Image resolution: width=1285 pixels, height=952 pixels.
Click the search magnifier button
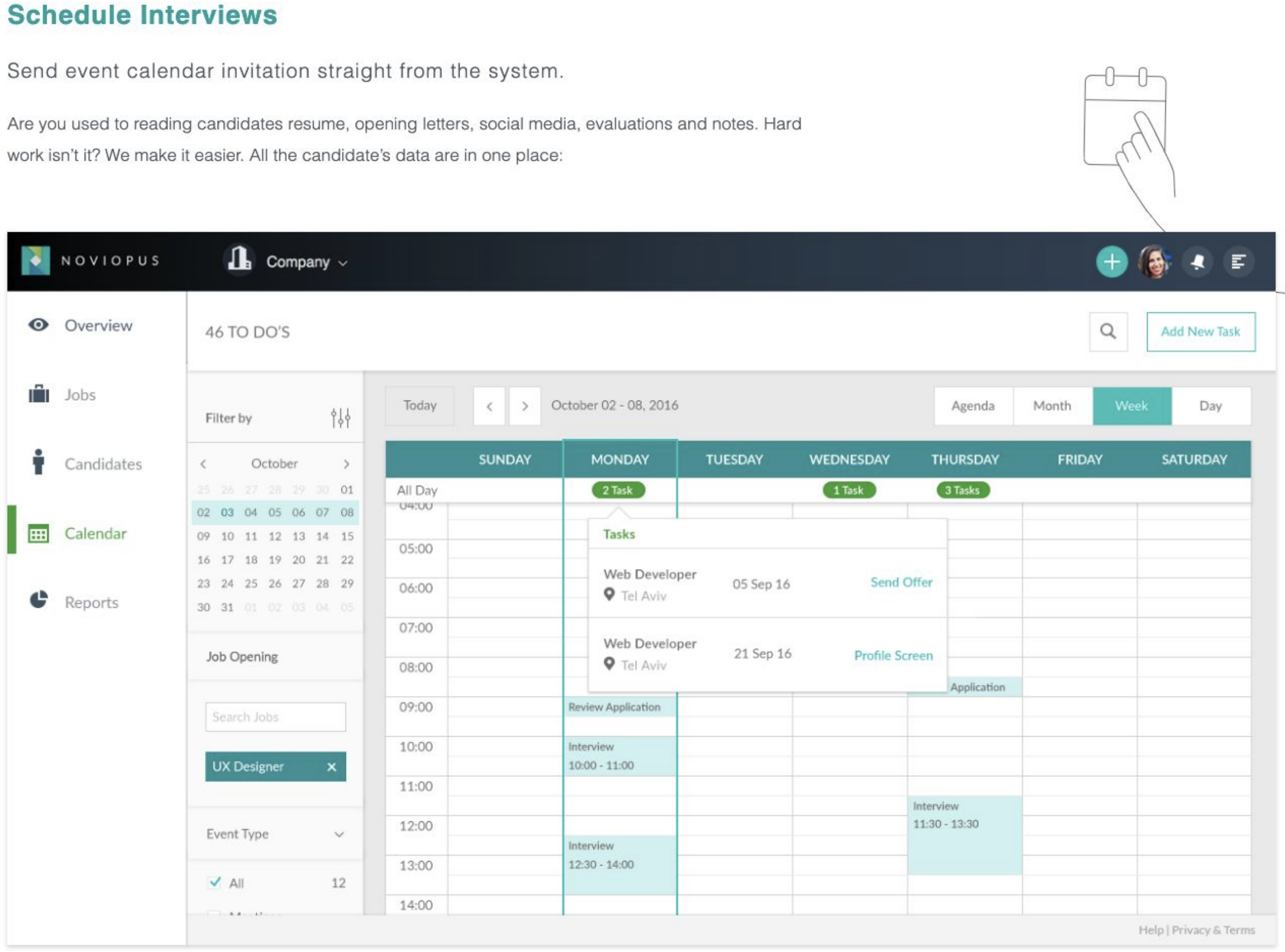click(1108, 331)
